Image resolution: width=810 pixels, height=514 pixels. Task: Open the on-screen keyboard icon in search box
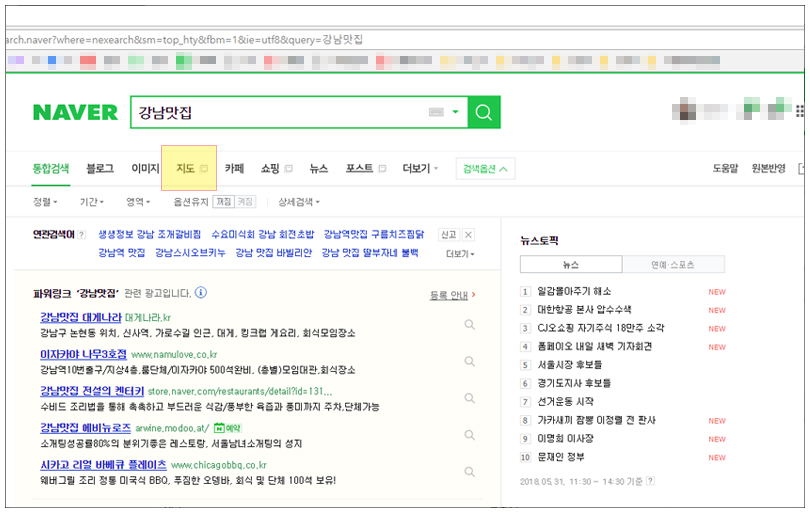436,112
